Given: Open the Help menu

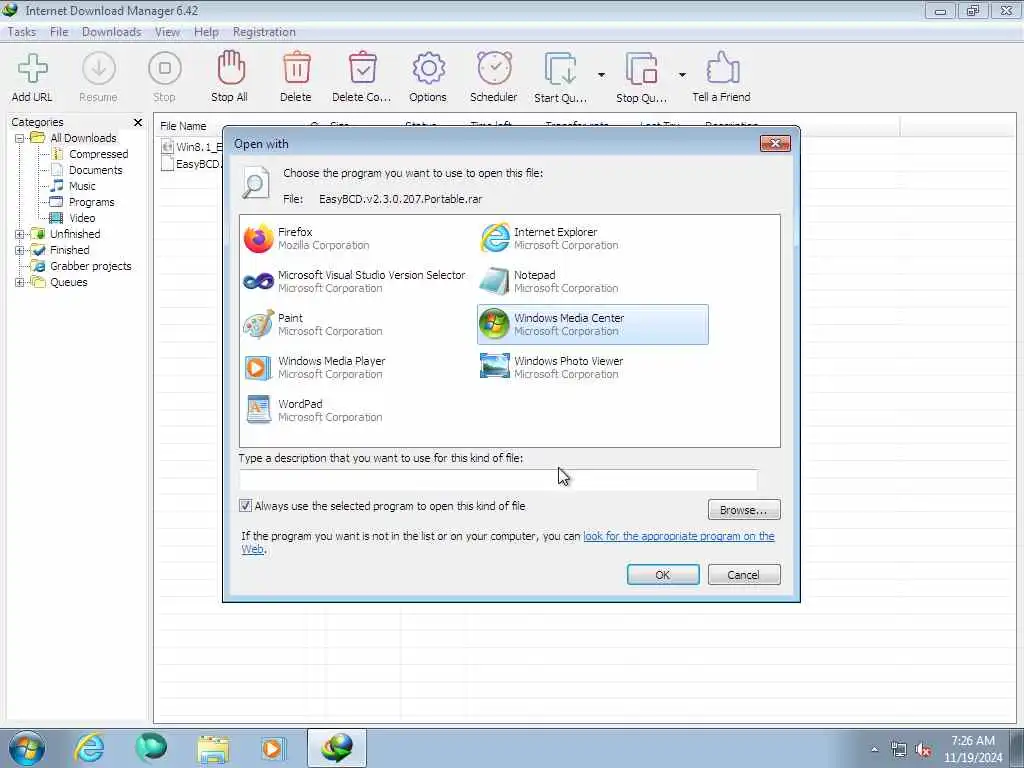Looking at the screenshot, I should (206, 32).
